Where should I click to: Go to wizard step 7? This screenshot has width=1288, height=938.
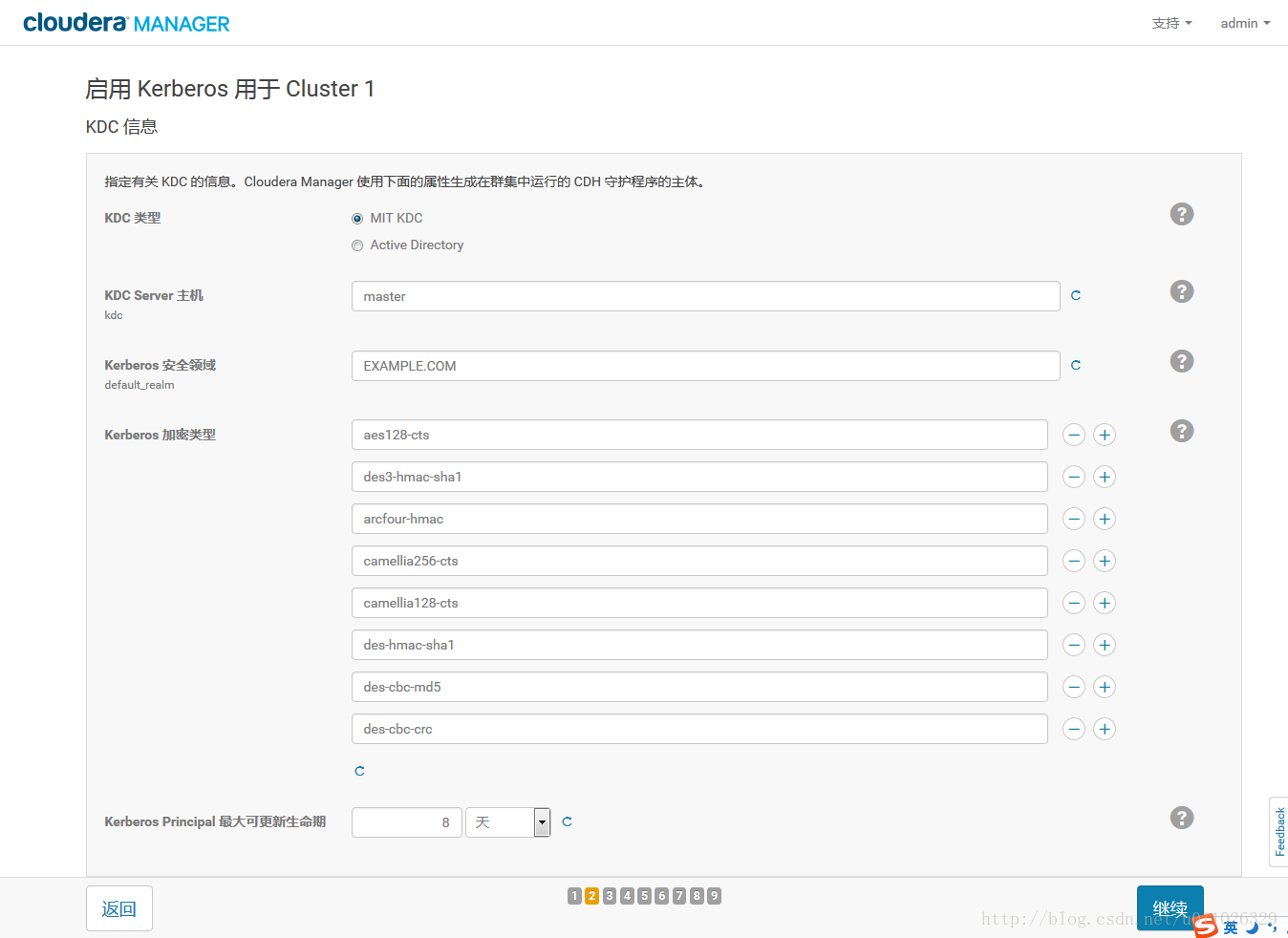(x=679, y=896)
